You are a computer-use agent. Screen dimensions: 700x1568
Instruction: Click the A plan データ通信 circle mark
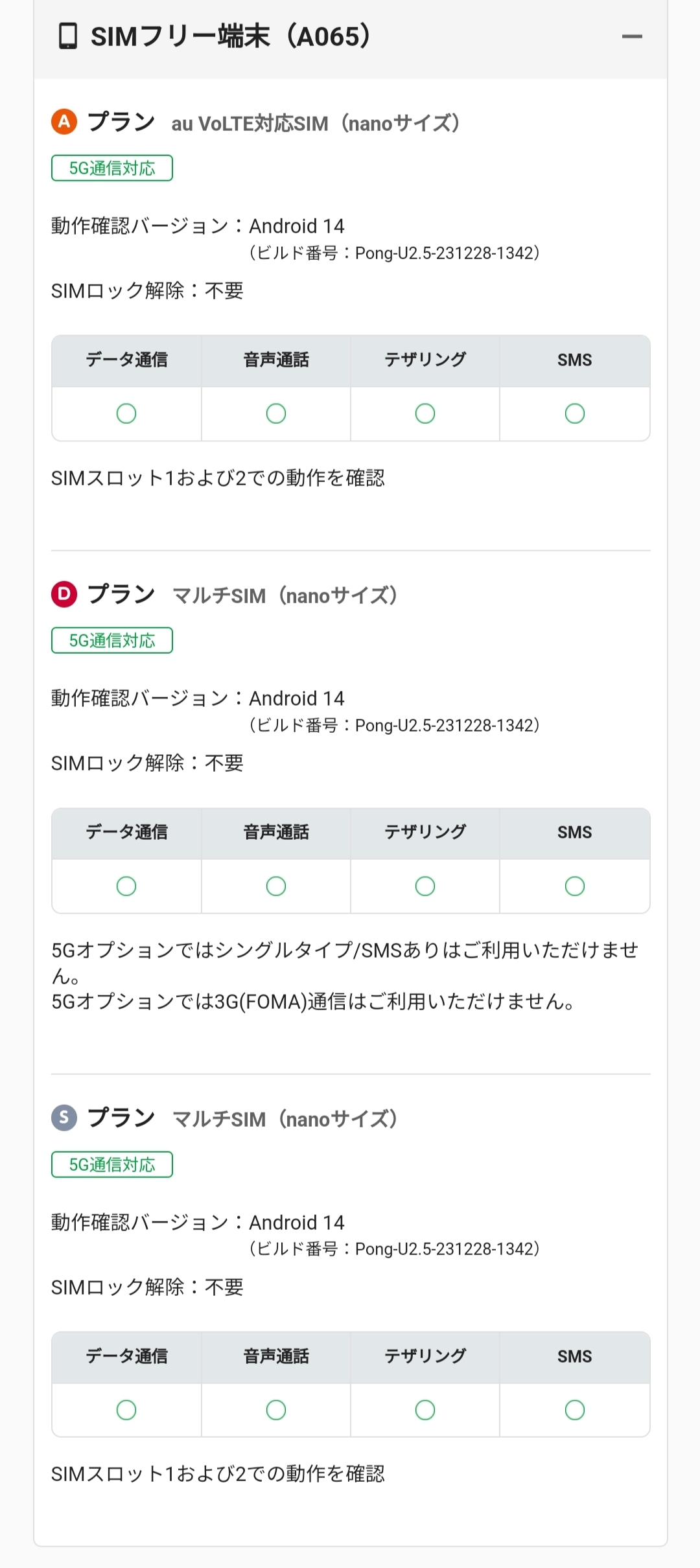coord(126,413)
